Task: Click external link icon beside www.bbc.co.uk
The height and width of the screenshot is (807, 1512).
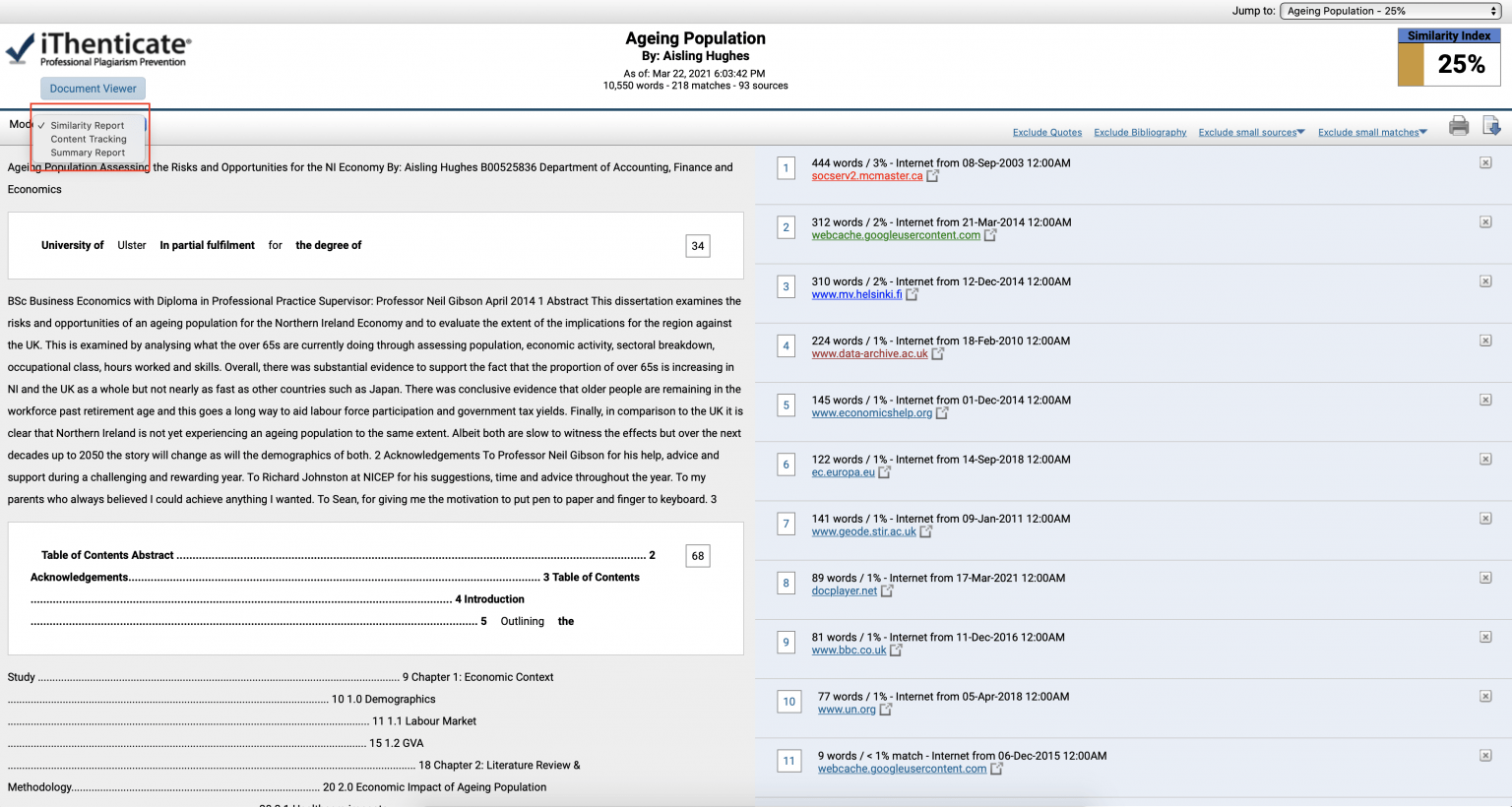Action: (896, 650)
